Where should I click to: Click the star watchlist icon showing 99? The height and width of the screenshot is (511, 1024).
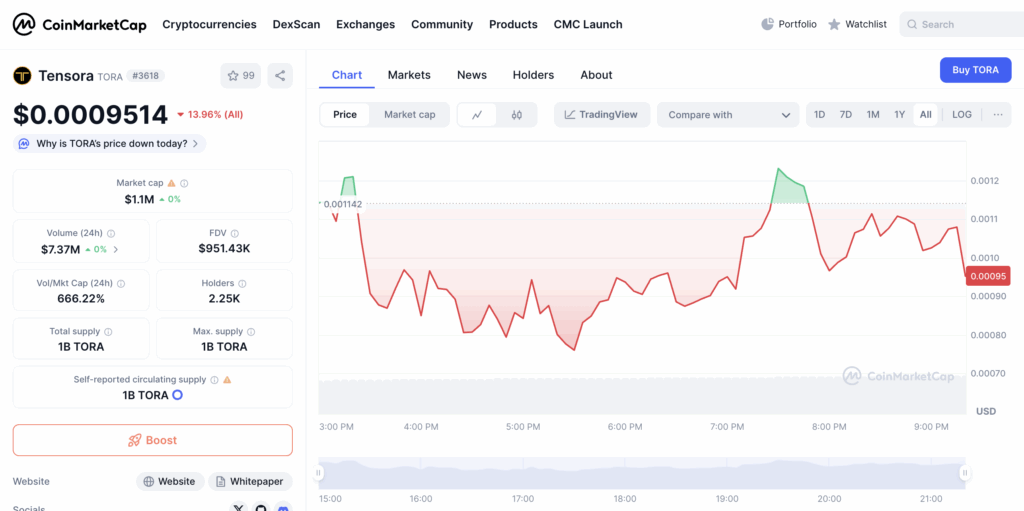pyautogui.click(x=241, y=75)
